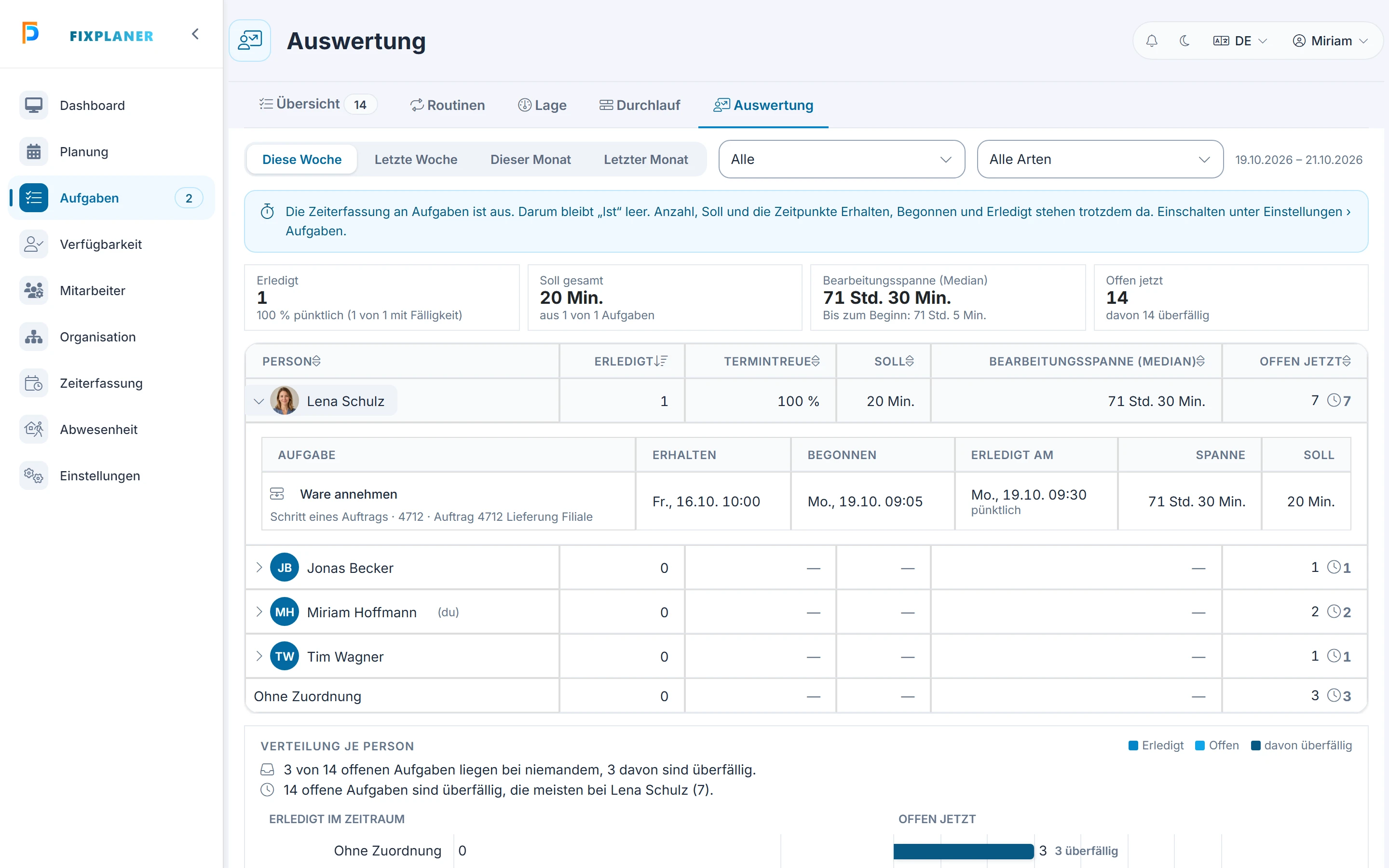Sort table by Erledigt column

coord(631,361)
